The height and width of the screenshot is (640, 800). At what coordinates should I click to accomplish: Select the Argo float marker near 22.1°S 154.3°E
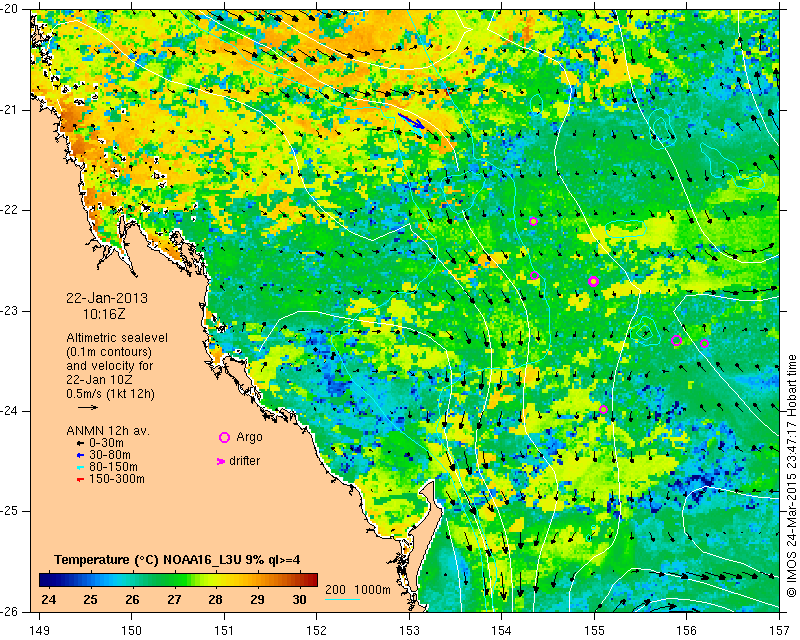click(533, 221)
